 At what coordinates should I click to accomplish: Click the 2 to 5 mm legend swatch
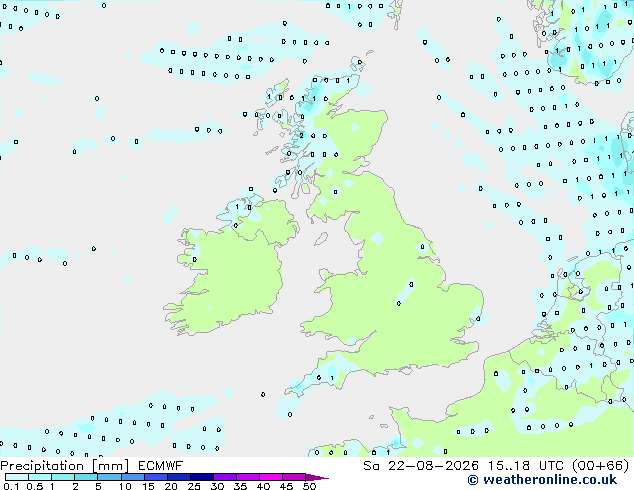tap(86, 477)
